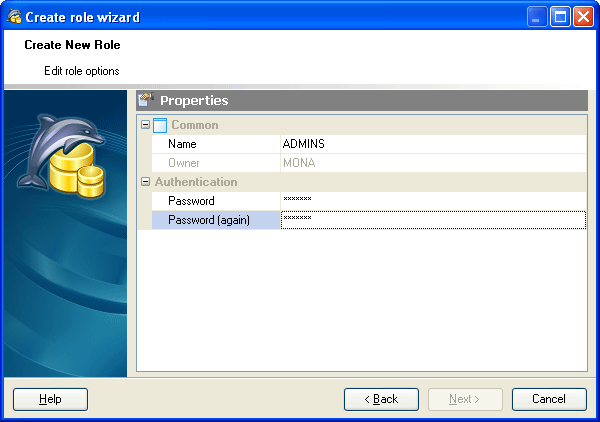Viewport: 600px width, 422px height.
Task: Select the Name property row label
Action: click(x=182, y=144)
